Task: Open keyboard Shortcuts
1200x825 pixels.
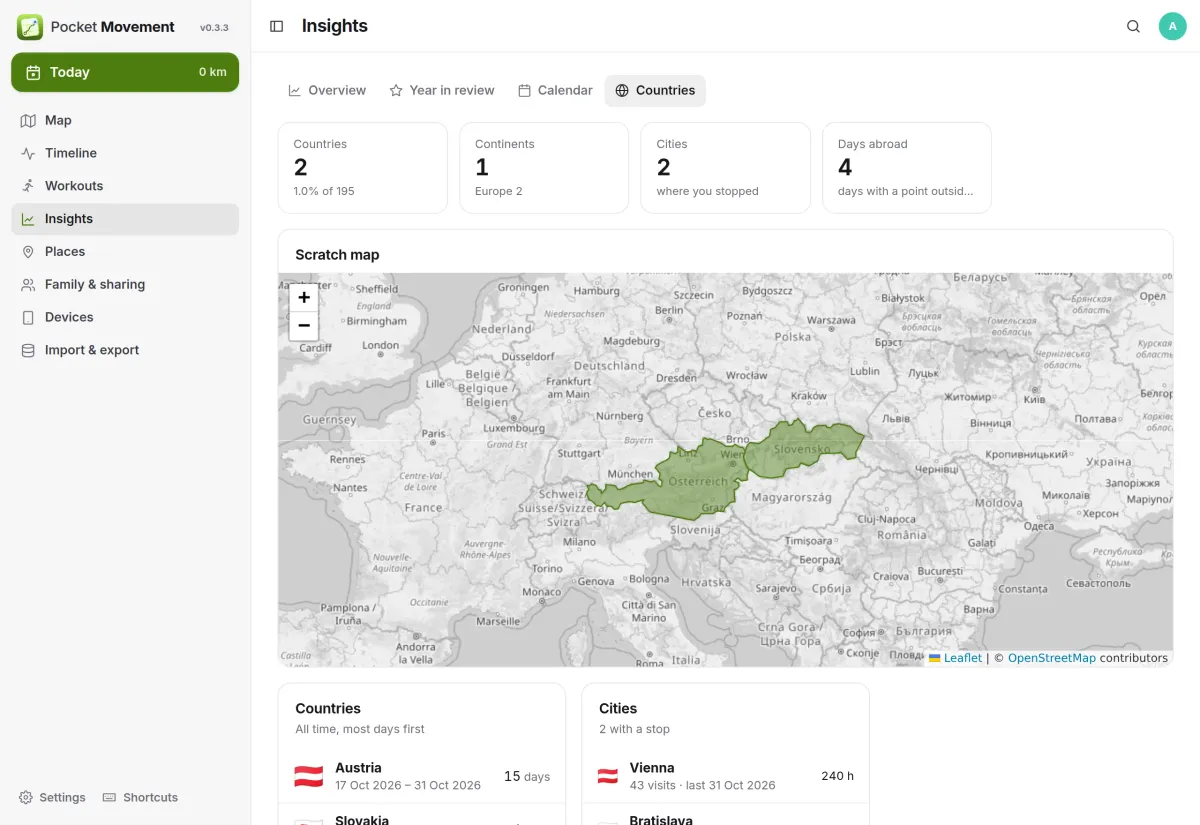Action: tap(140, 797)
